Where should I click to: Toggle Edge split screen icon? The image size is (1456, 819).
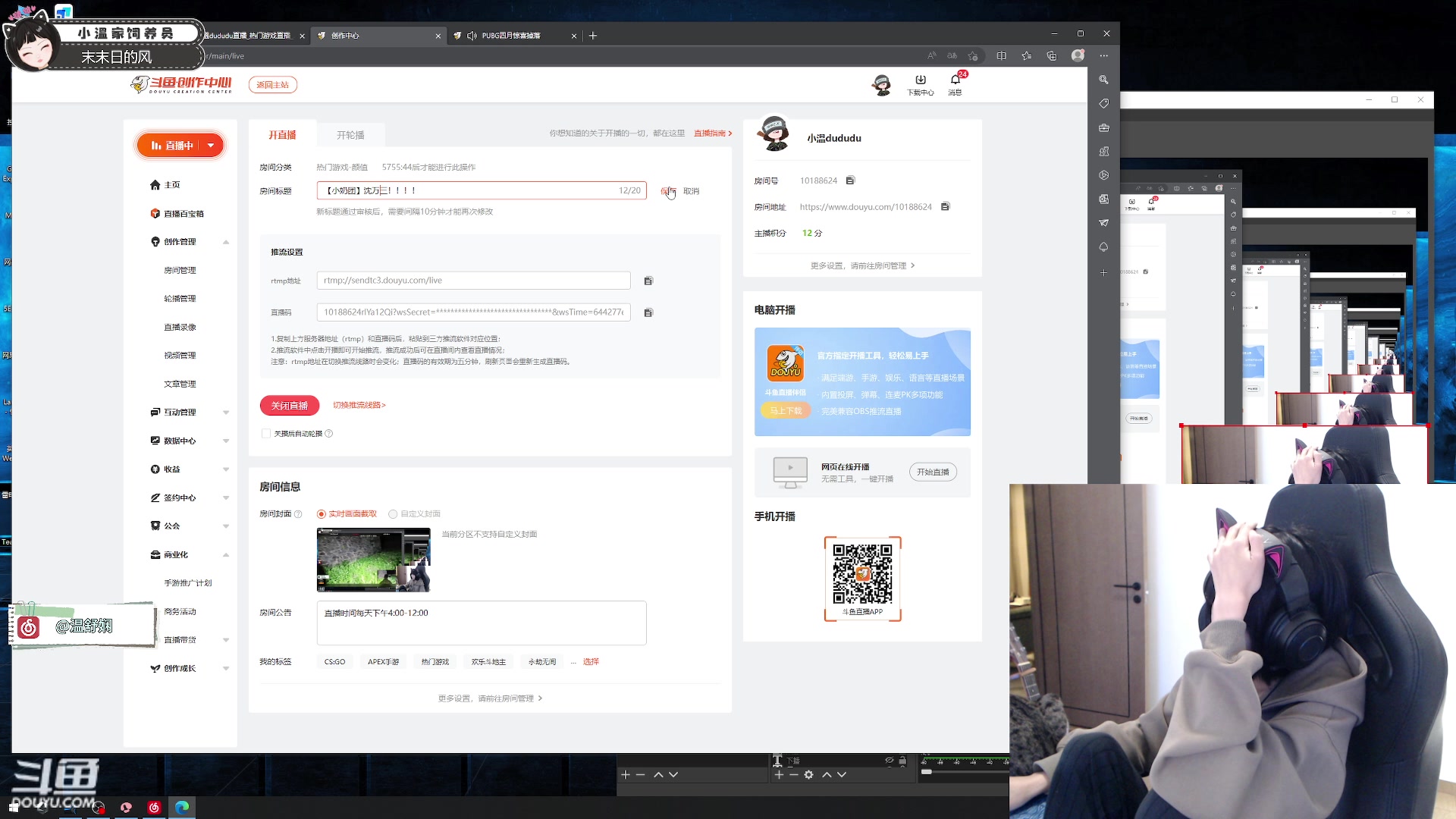point(1002,55)
